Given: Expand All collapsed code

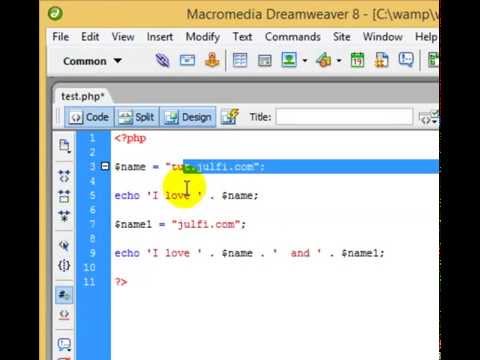Looking at the screenshot, I should tap(64, 216).
